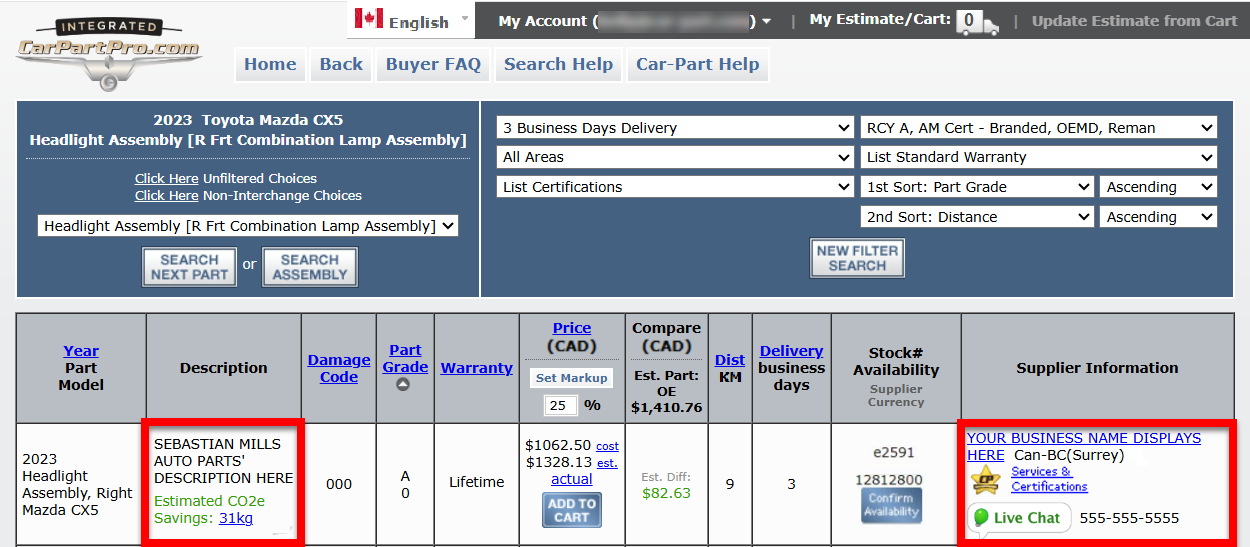Click the My Estimate/Cart count box
This screenshot has width=1250, height=547.
click(x=967, y=20)
